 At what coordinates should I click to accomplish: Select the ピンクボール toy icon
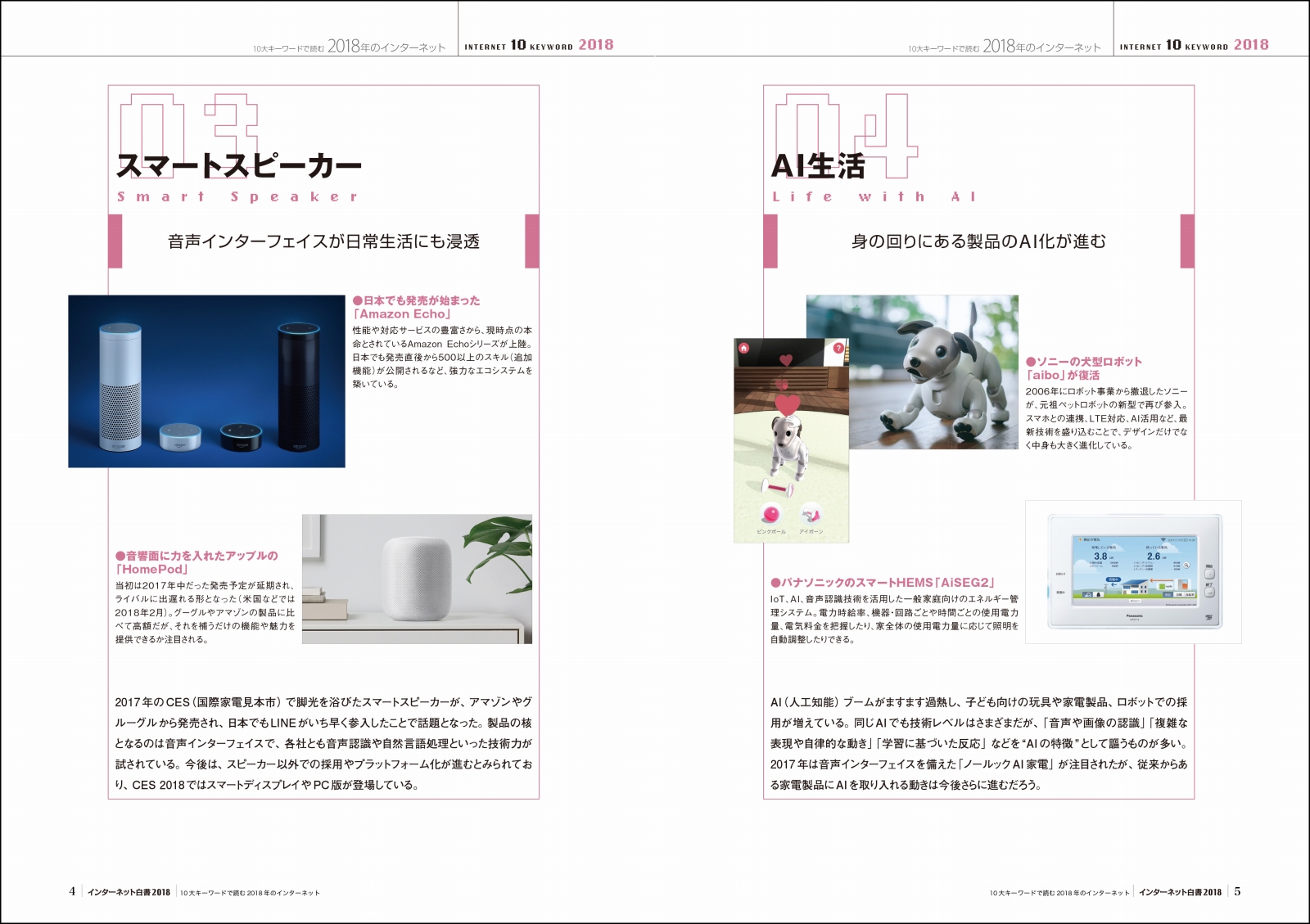pos(771,515)
